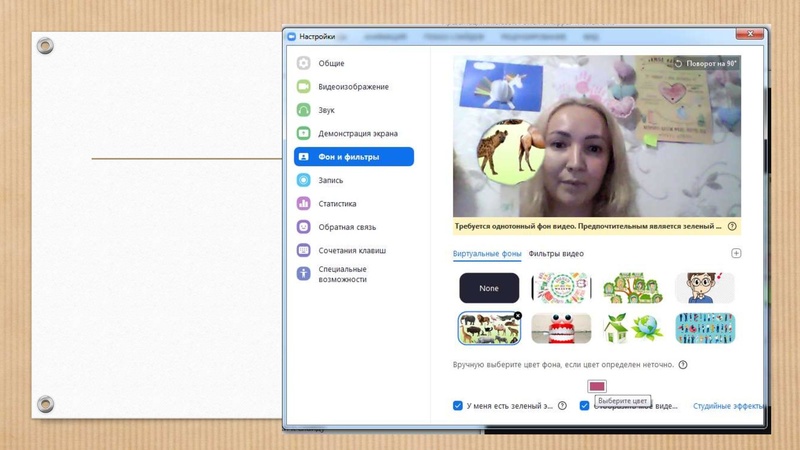Viewport: 800px width, 450px height.
Task: Click the Поворот на 90° button
Action: pos(706,63)
